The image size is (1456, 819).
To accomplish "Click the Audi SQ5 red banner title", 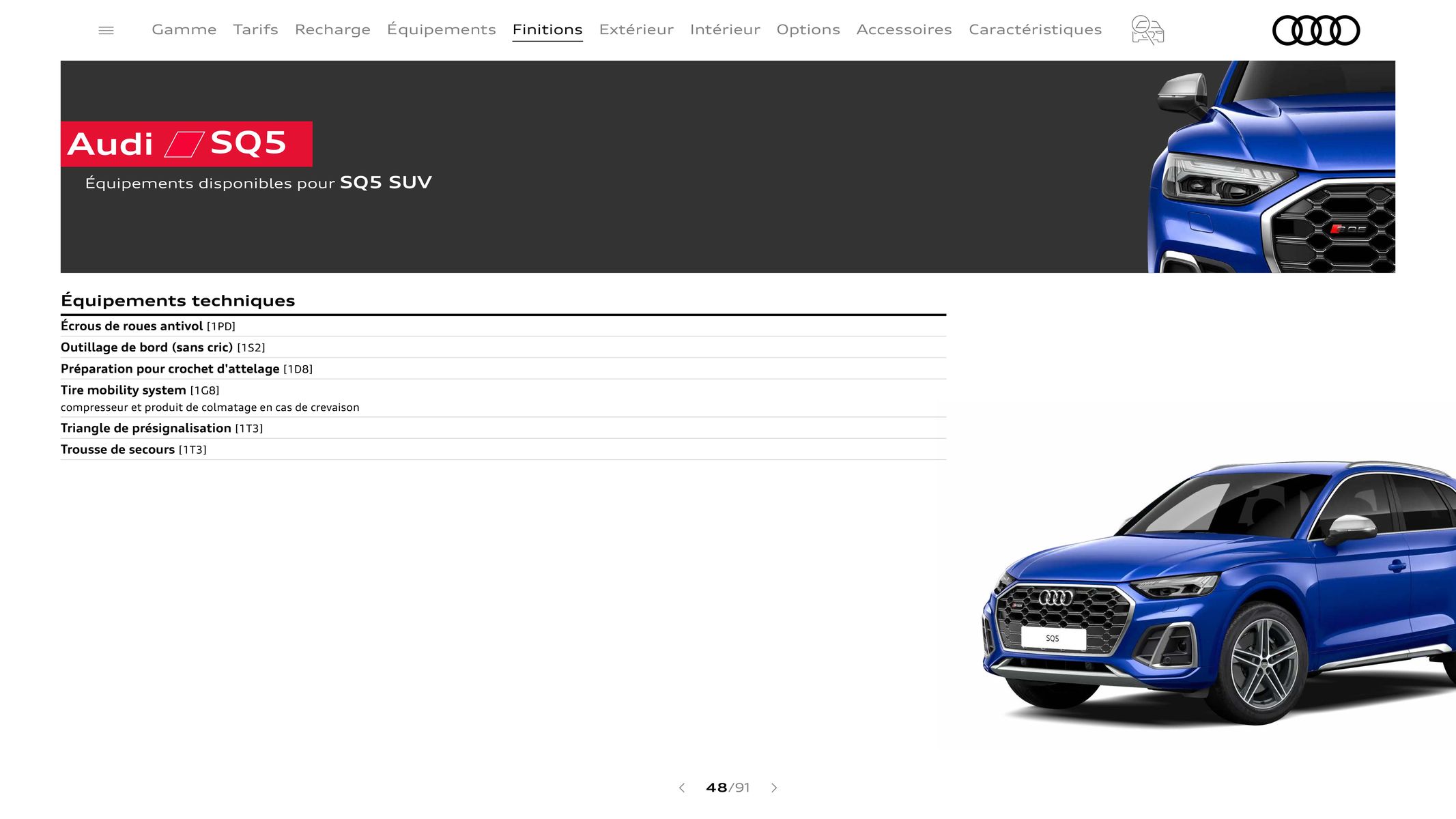I will coord(186,144).
